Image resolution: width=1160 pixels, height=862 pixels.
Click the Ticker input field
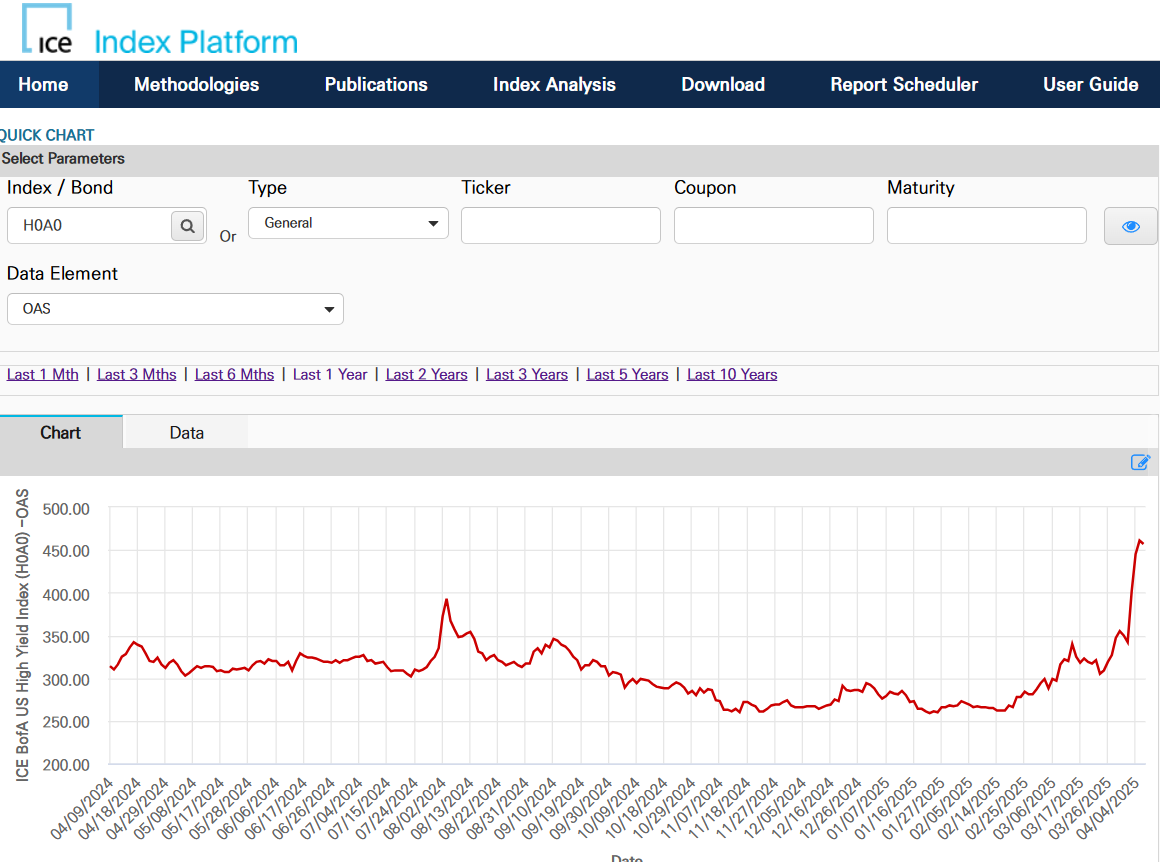pos(561,226)
